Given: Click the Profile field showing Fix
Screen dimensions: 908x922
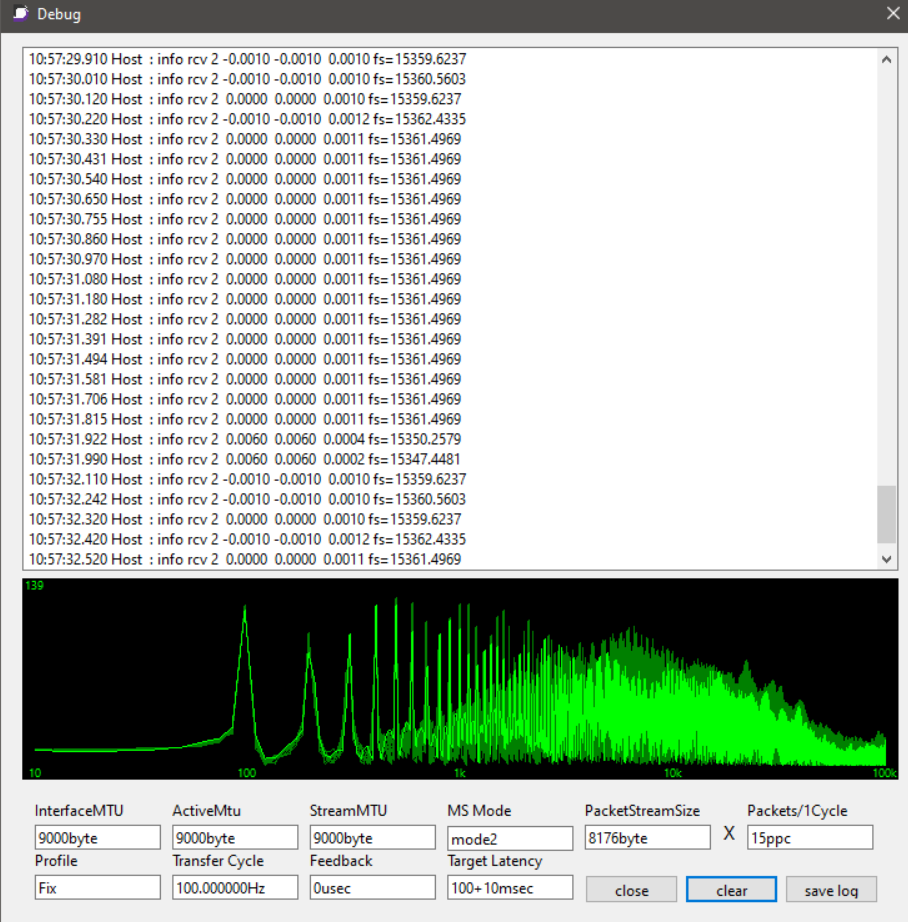Looking at the screenshot, I should (97, 887).
